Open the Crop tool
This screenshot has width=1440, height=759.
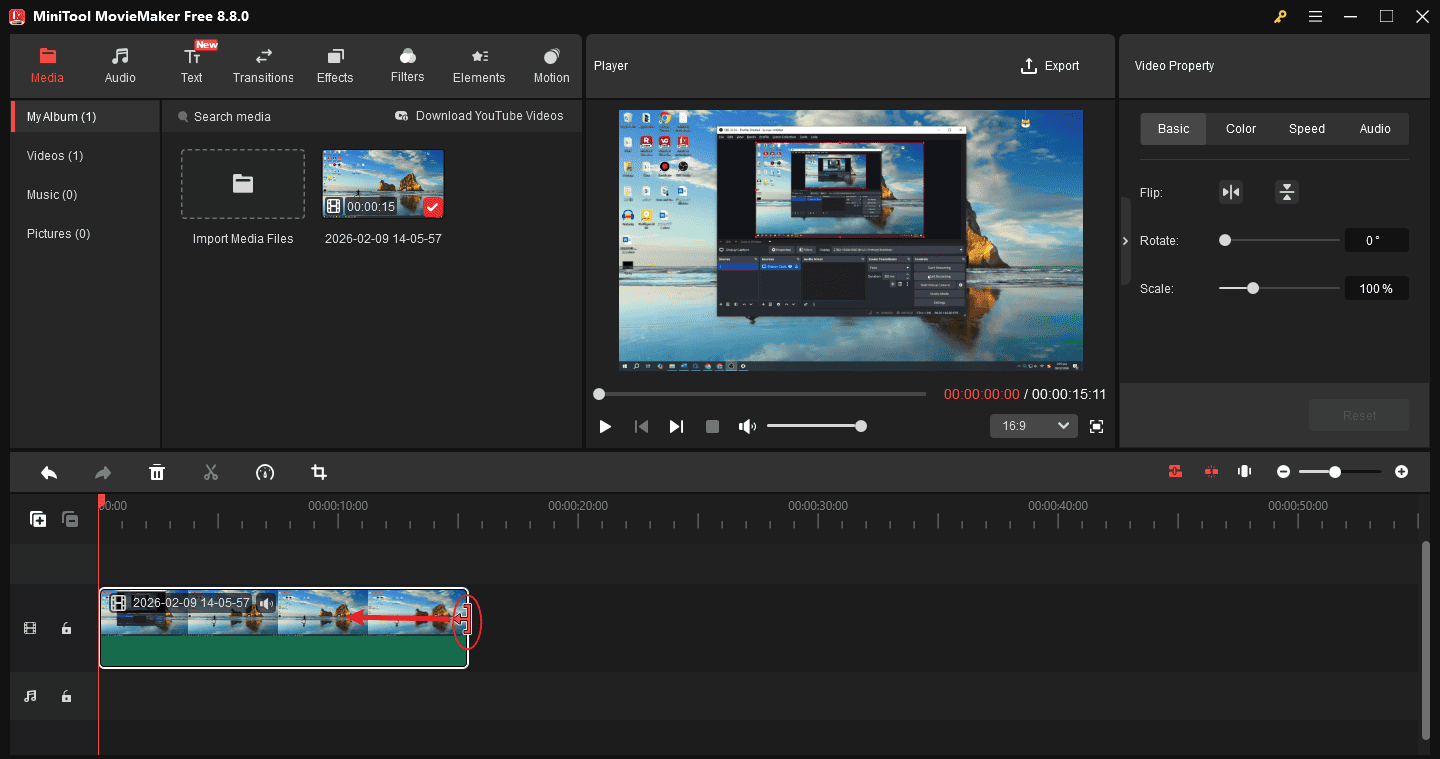[319, 472]
